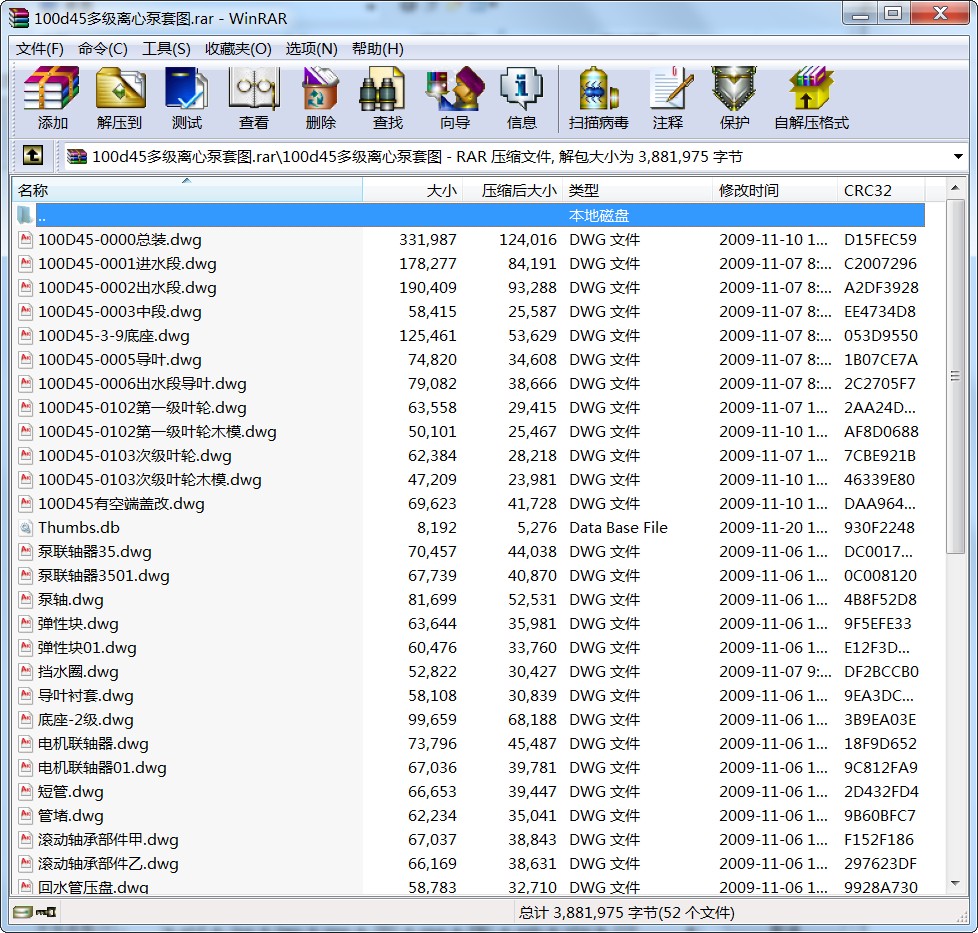Viewport: 978px width, 933px height.
Task: Click the 测试 (Test) toolbar icon
Action: [186, 89]
